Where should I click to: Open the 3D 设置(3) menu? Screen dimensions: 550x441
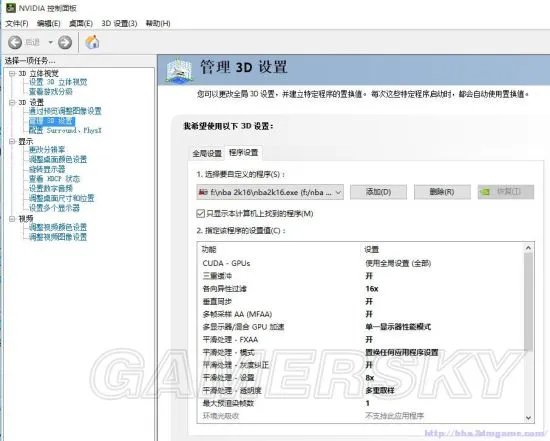pos(119,24)
